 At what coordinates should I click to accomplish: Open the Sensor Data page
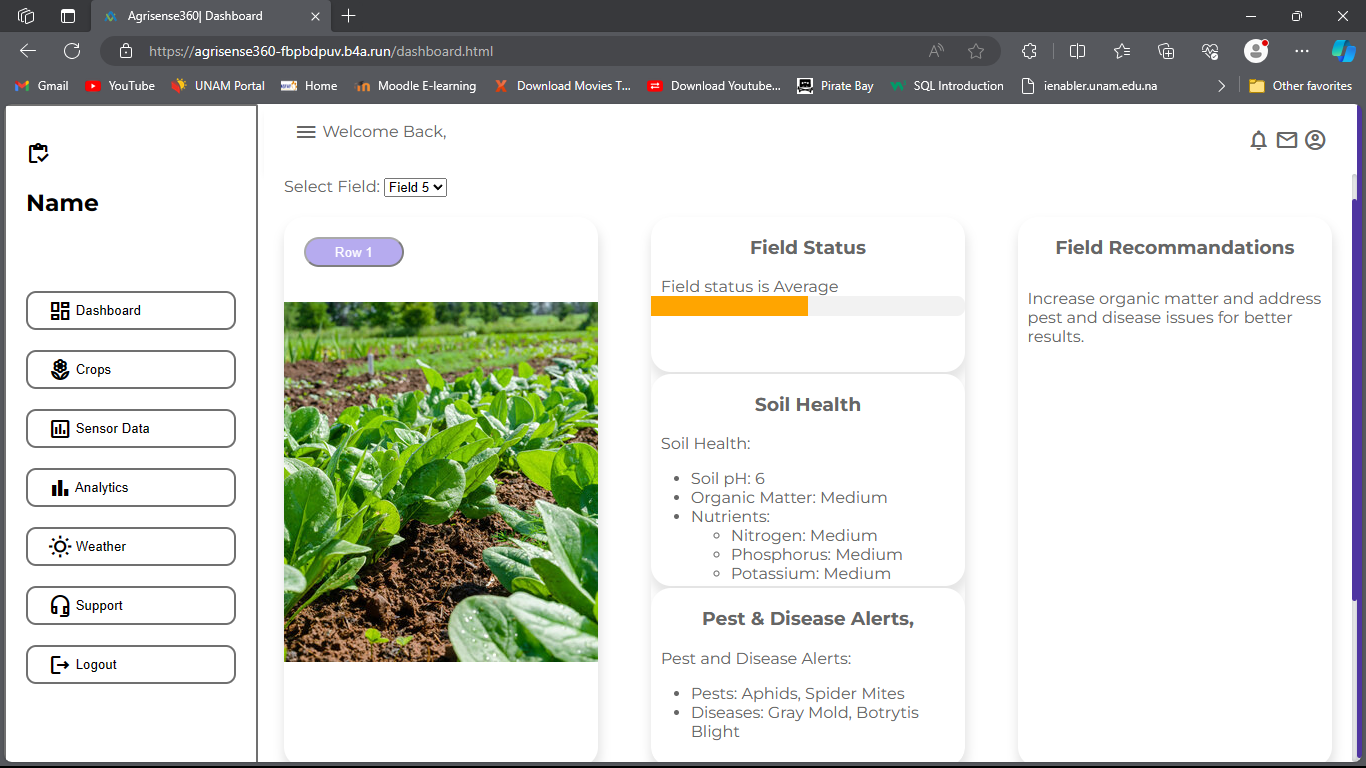[131, 428]
